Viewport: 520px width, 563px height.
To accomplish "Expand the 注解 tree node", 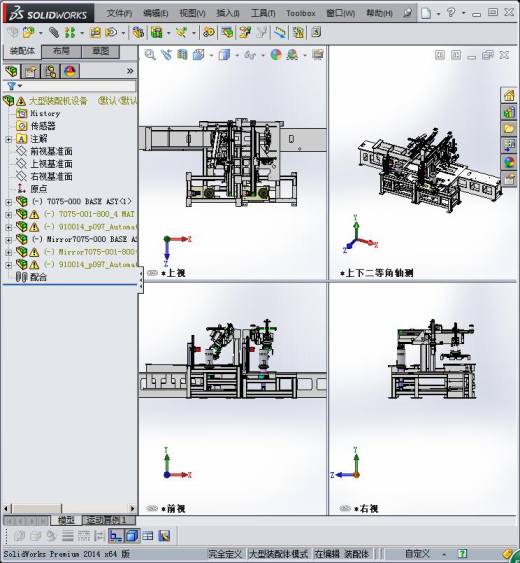I will point(9,139).
